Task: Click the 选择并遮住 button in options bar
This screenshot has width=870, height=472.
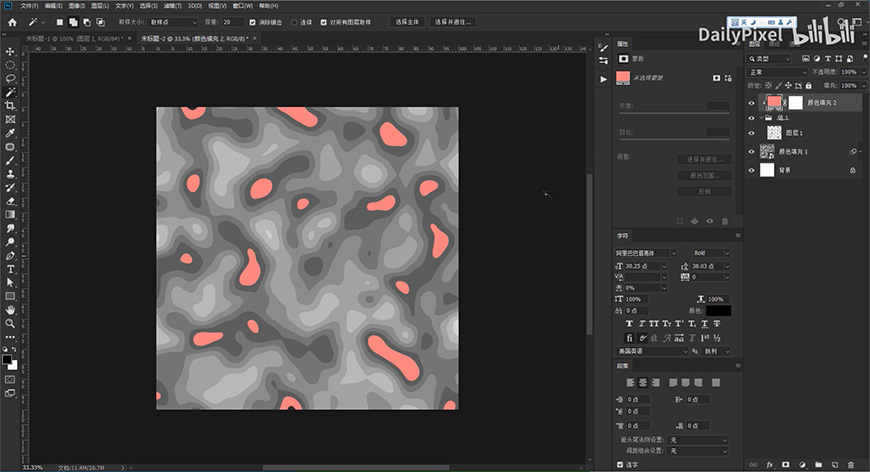Action: [x=454, y=21]
